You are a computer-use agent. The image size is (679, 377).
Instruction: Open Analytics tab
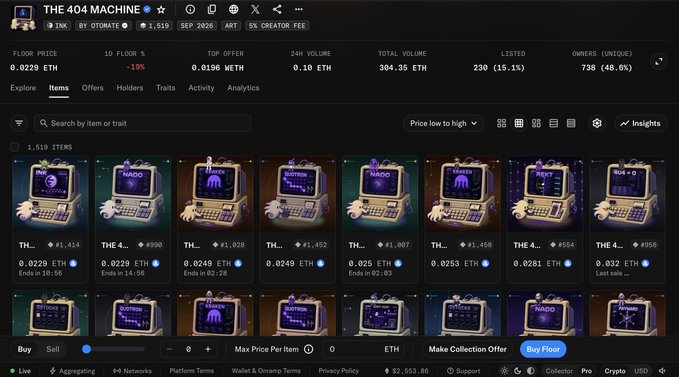click(x=243, y=88)
